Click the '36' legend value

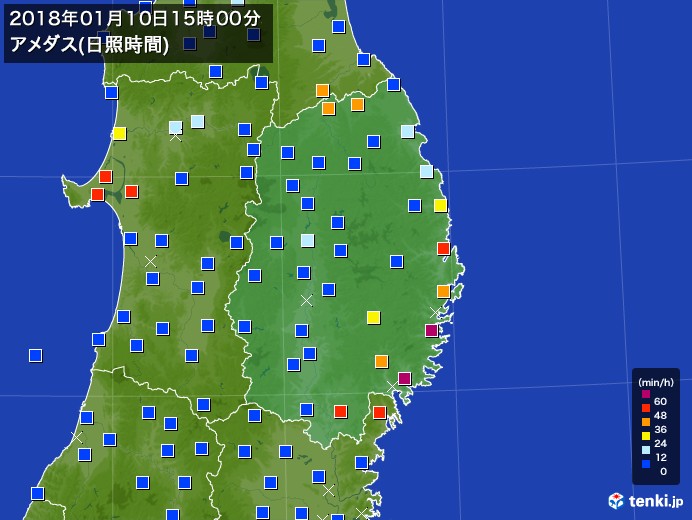(660, 429)
